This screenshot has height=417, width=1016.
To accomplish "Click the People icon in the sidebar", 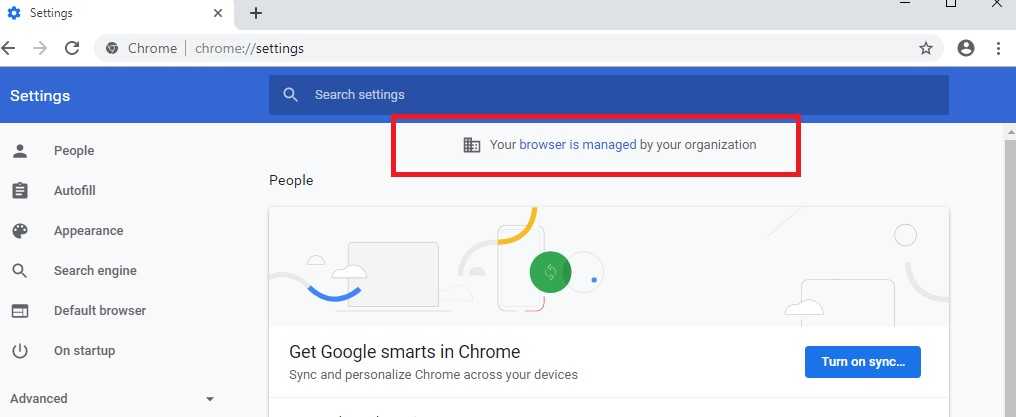I will click(x=19, y=151).
